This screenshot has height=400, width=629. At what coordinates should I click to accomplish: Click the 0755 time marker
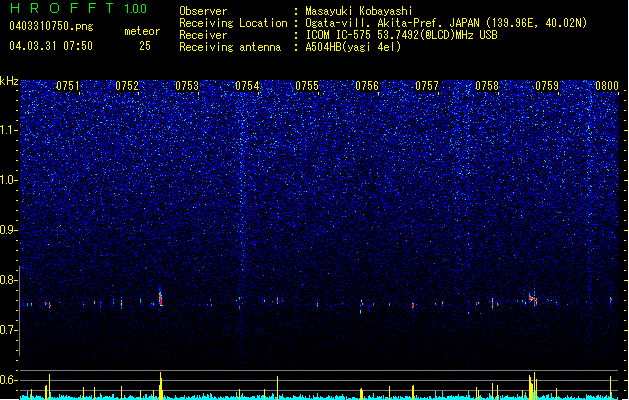point(307,86)
